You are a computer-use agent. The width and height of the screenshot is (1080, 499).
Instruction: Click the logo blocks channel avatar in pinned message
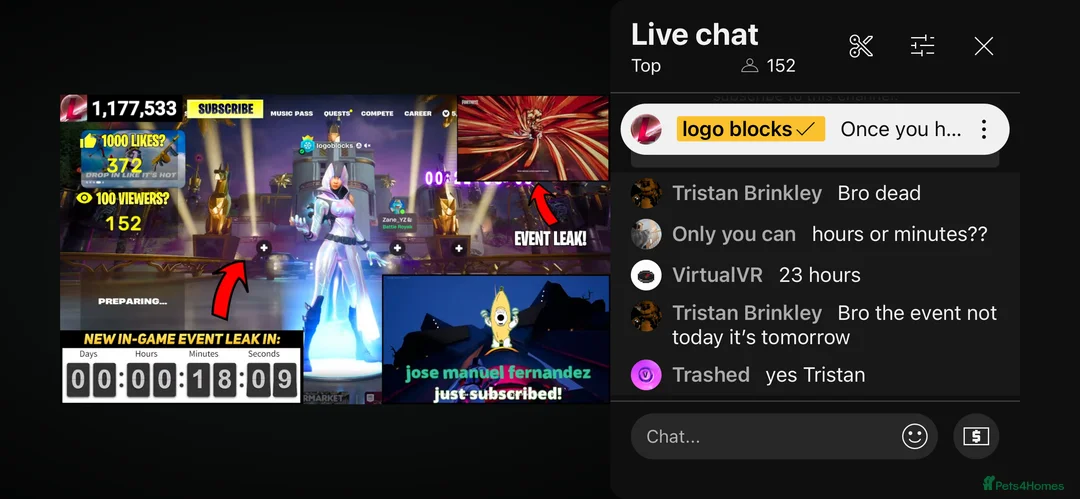(x=646, y=129)
